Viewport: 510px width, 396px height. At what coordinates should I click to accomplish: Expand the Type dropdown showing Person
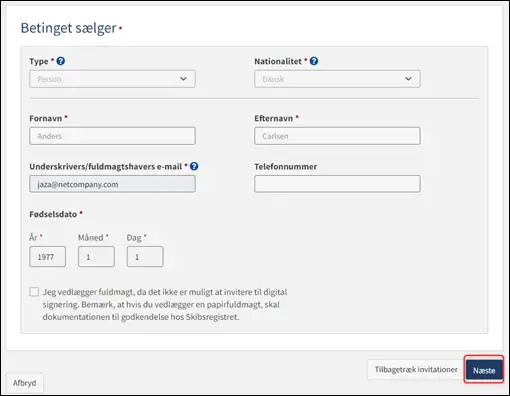pos(112,79)
